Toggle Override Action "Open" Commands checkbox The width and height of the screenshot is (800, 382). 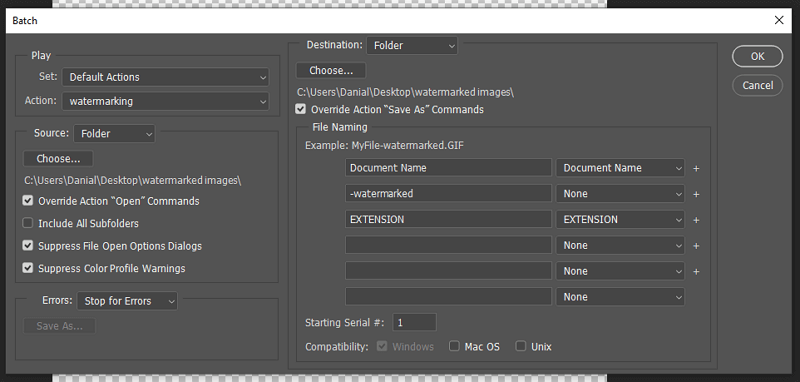[28, 201]
